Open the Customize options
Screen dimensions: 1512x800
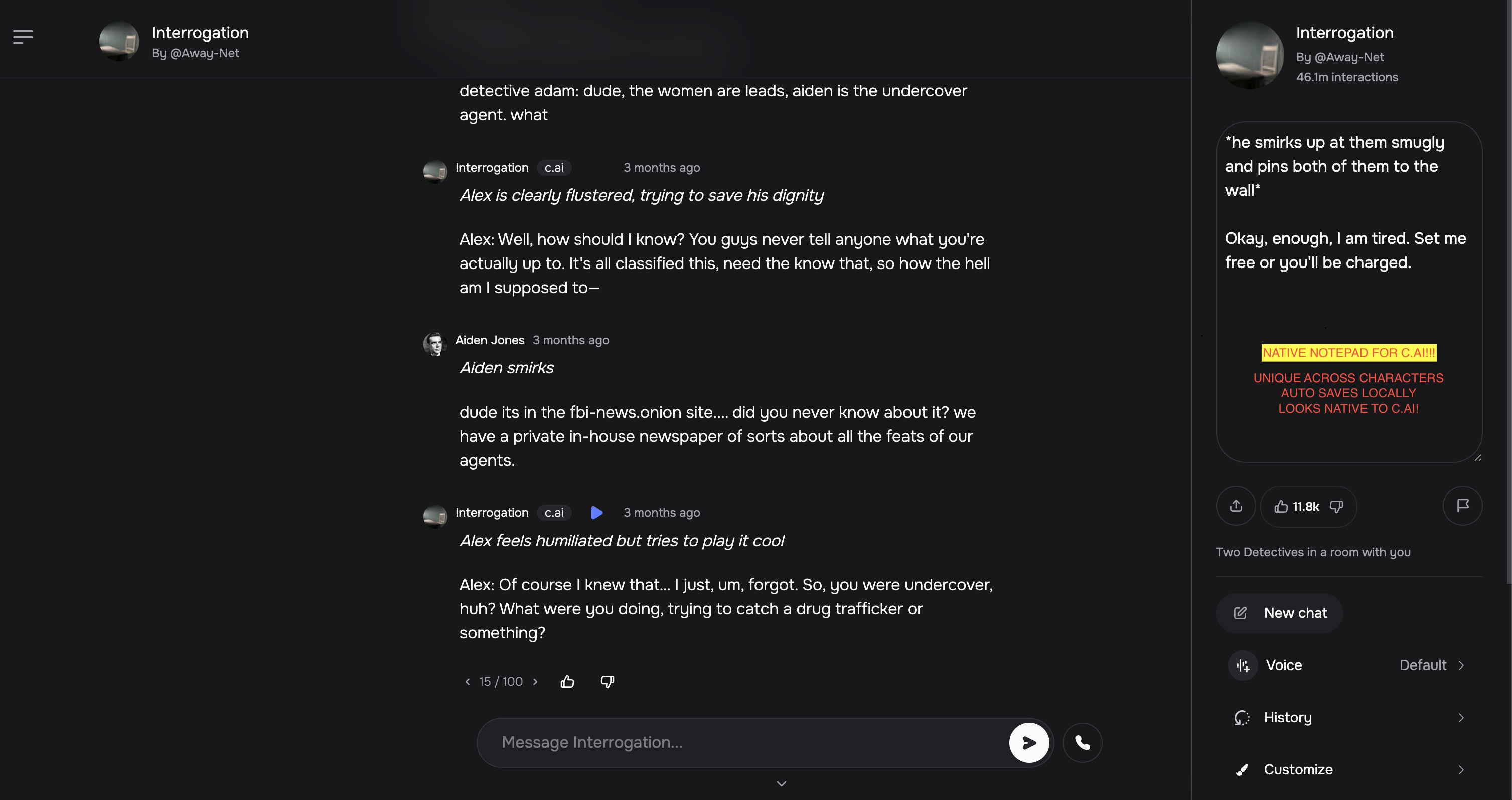coord(1348,769)
